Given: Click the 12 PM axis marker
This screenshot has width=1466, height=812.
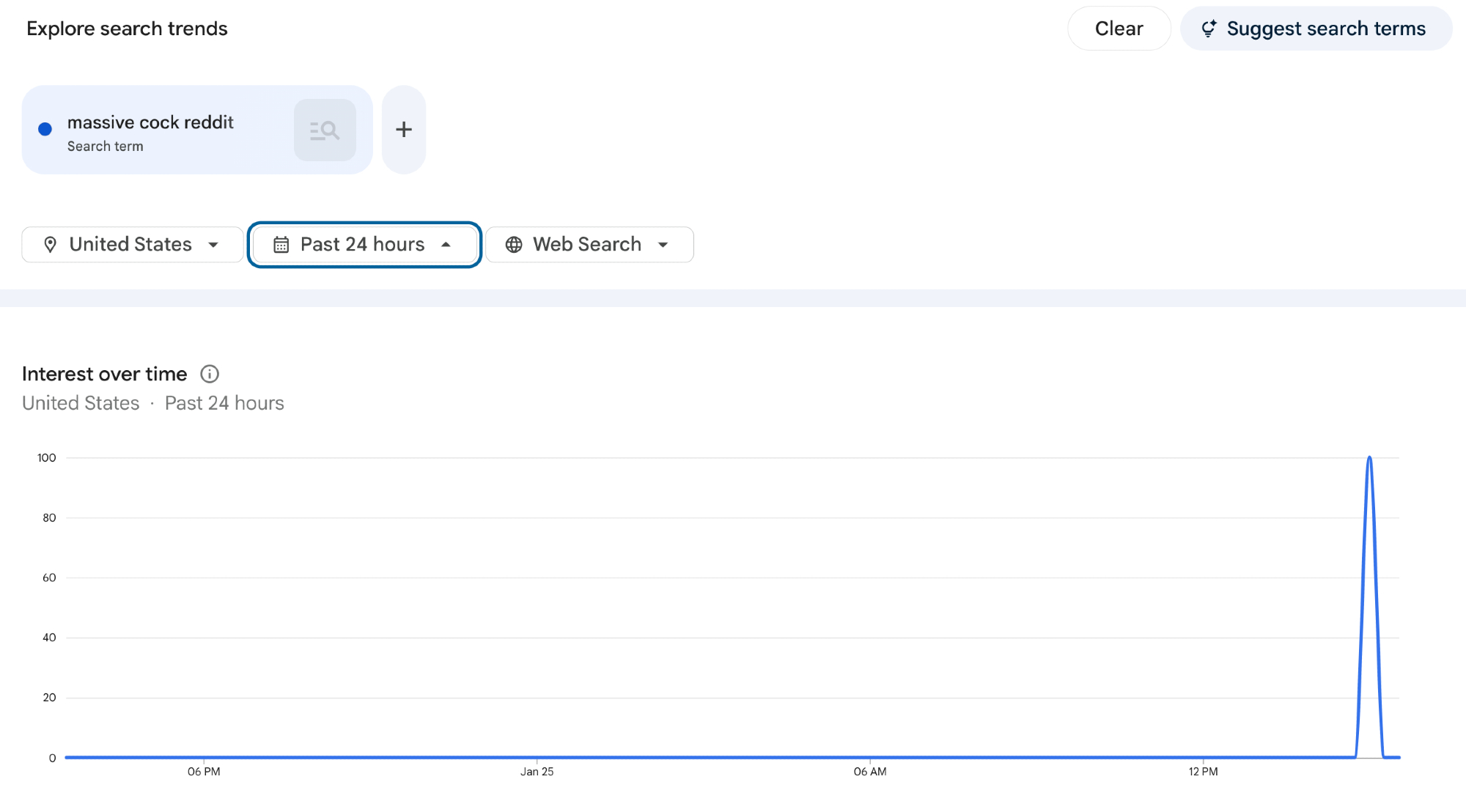Looking at the screenshot, I should pyautogui.click(x=1203, y=772).
